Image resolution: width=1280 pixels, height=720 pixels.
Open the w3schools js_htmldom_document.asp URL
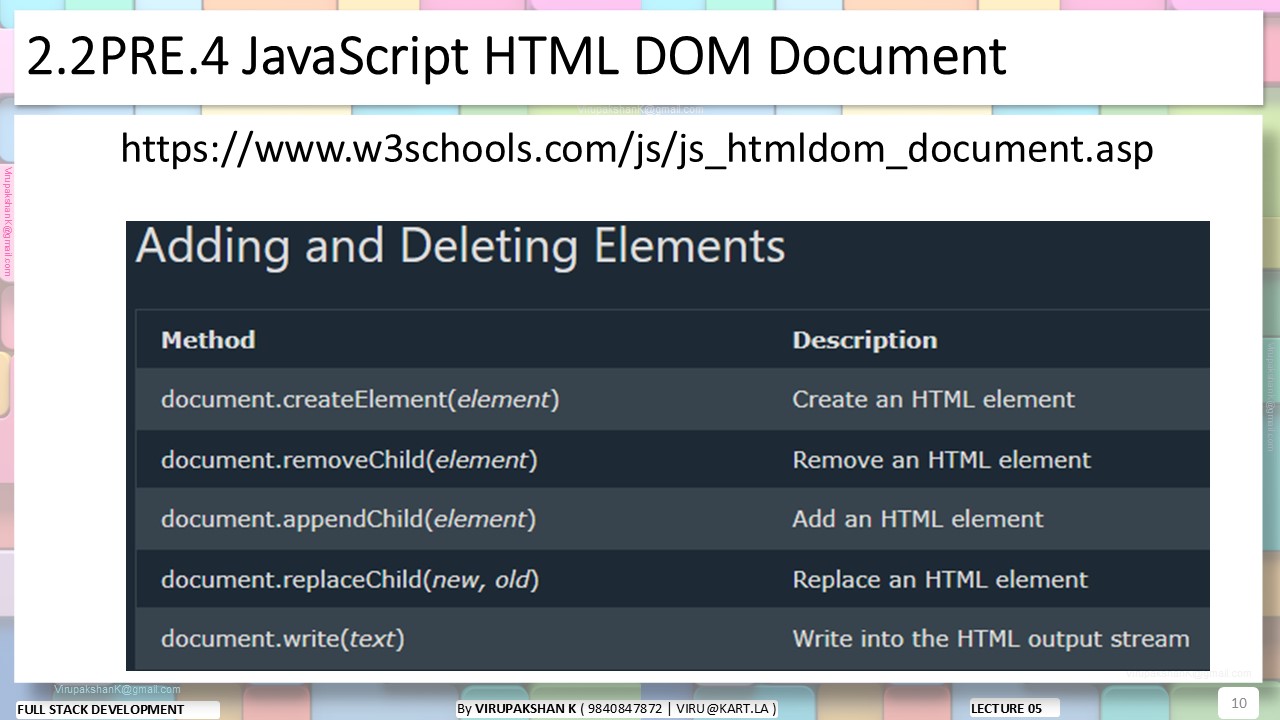click(x=637, y=149)
